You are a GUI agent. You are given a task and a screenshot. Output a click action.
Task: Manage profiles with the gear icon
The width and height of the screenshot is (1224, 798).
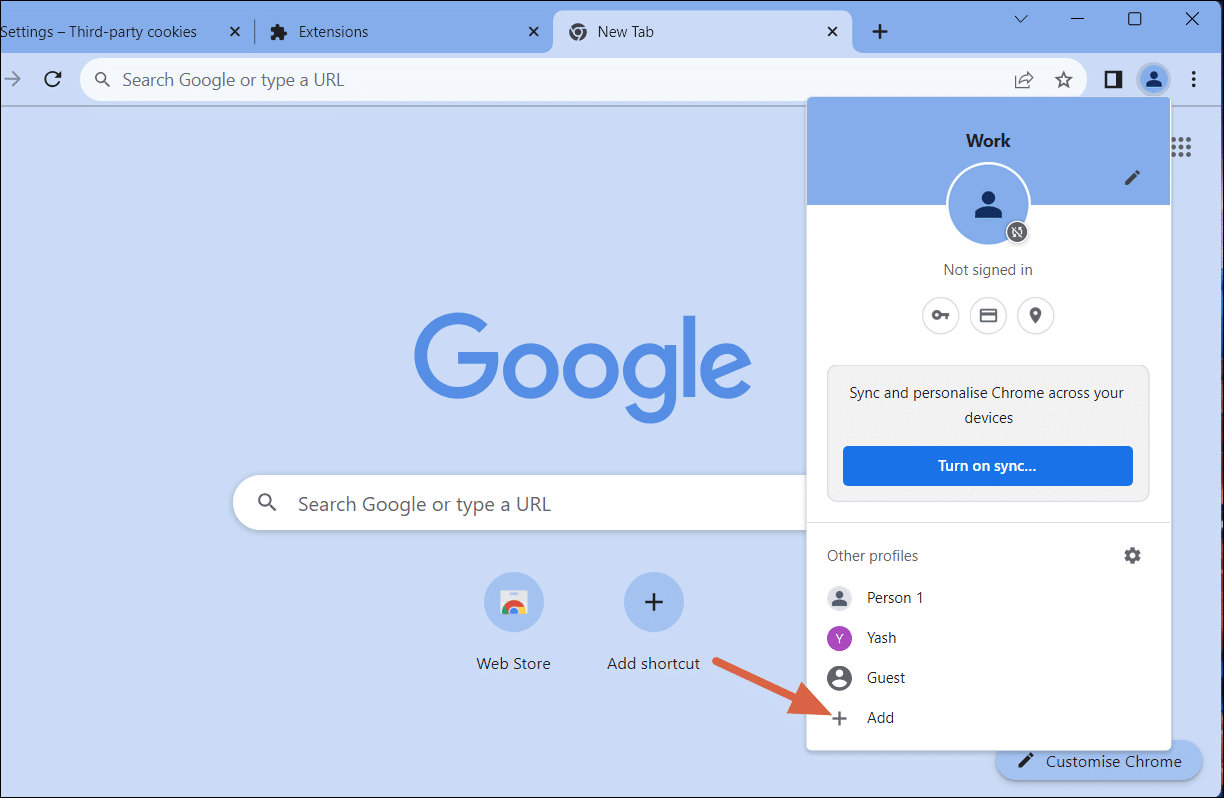click(x=1132, y=555)
